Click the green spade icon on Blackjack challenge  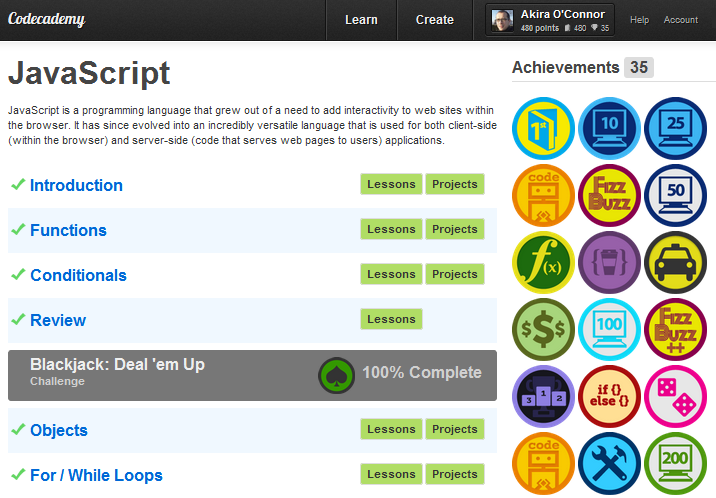coord(337,375)
